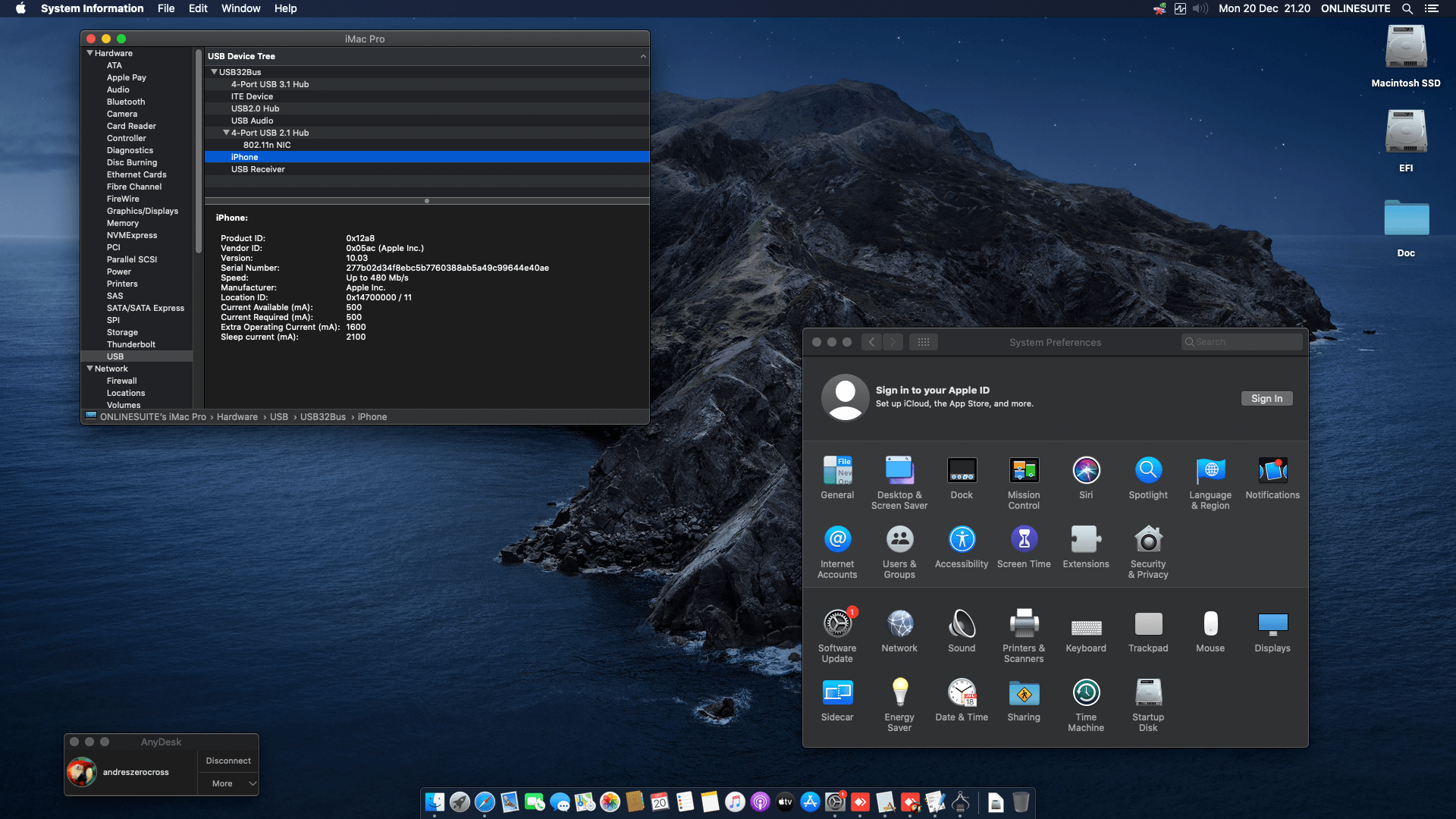Click the Search field in System Preferences
This screenshot has width=1456, height=819.
click(x=1241, y=342)
